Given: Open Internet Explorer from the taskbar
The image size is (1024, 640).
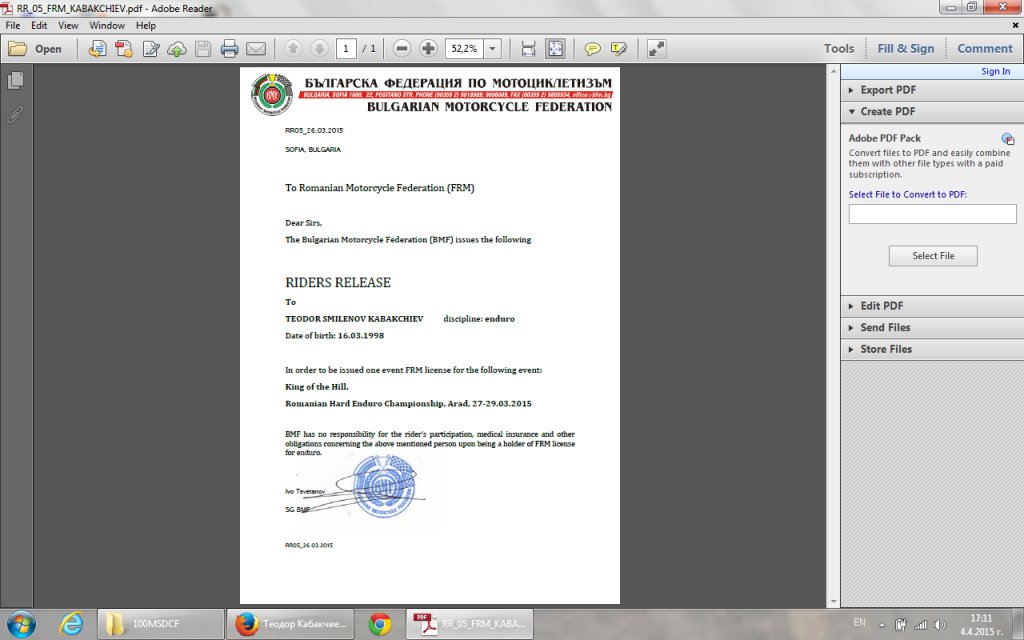Looking at the screenshot, I should (x=71, y=624).
